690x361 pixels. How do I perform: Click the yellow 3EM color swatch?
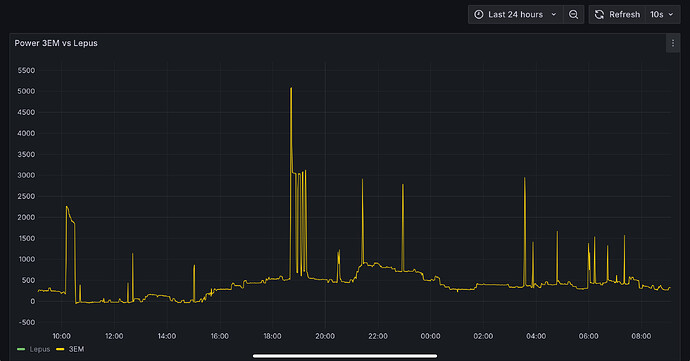60,349
